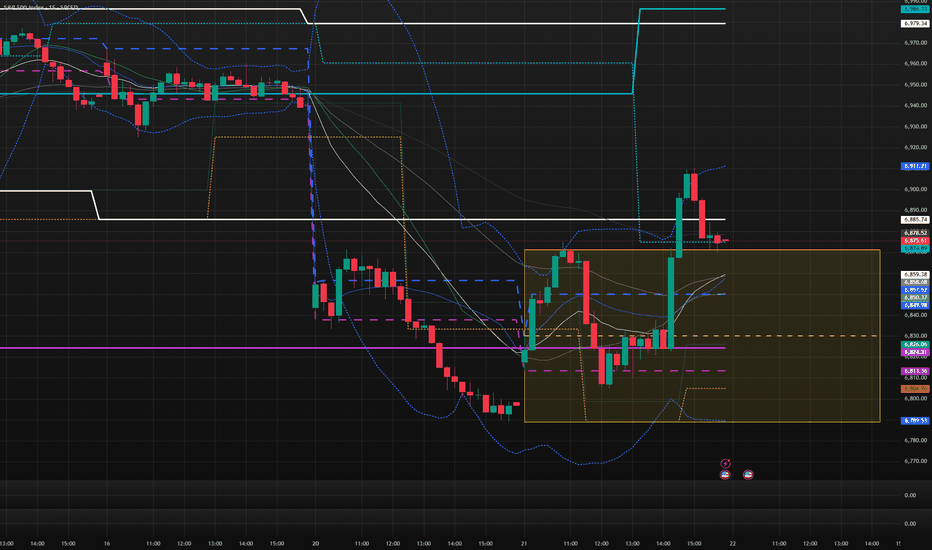
Task: Click the date label 22 on time axis
Action: point(733,543)
